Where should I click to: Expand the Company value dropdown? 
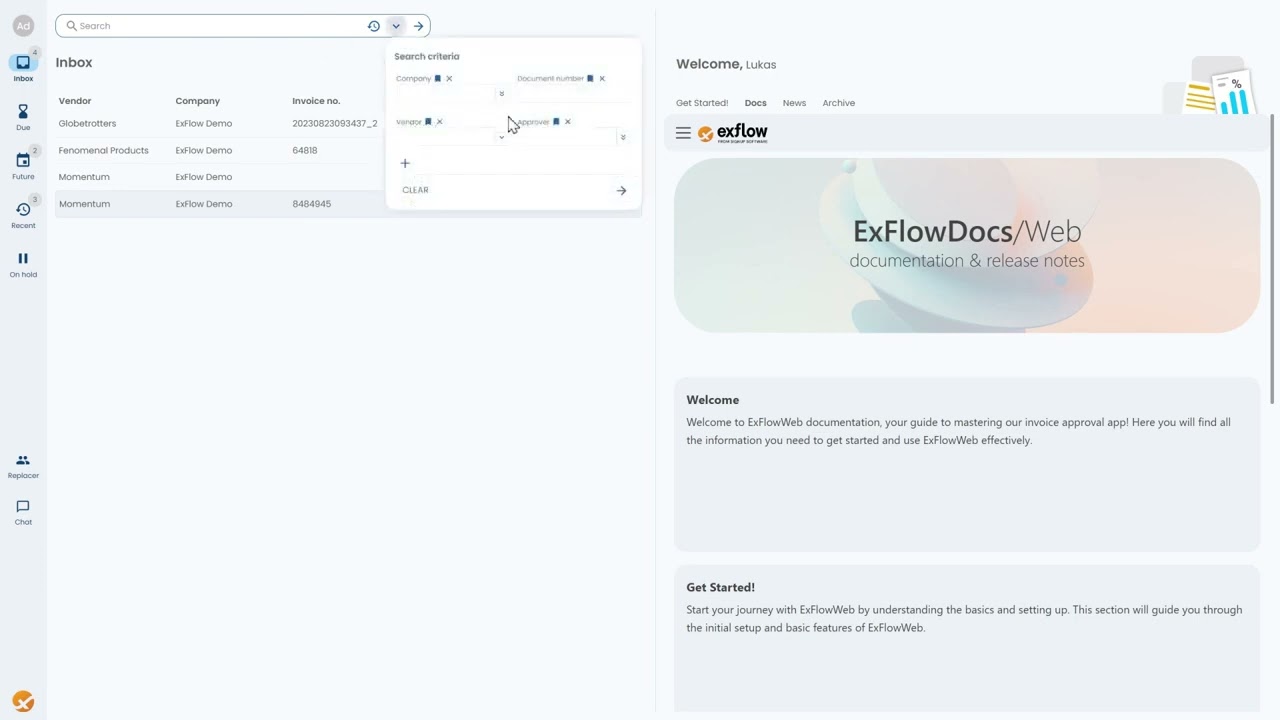(x=502, y=94)
